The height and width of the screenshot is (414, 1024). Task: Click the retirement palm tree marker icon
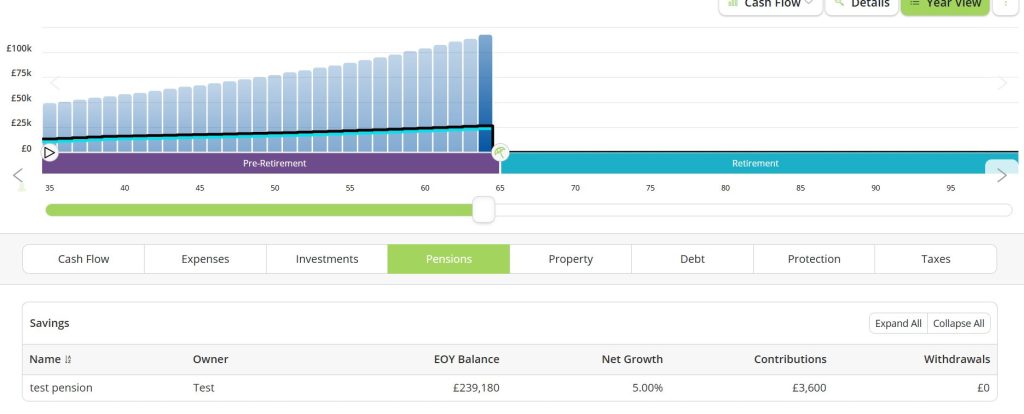500,153
